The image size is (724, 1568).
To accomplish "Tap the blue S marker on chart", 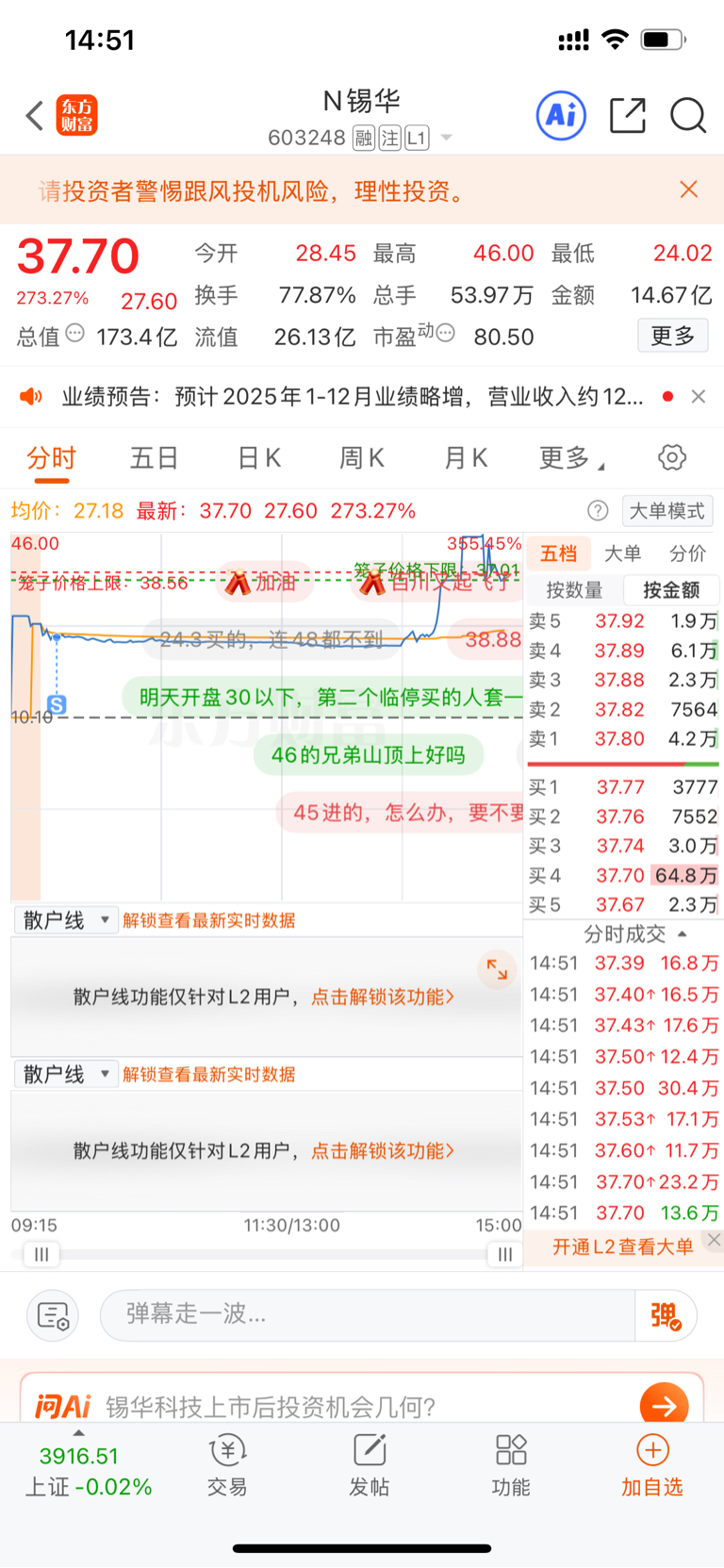I will (x=57, y=704).
